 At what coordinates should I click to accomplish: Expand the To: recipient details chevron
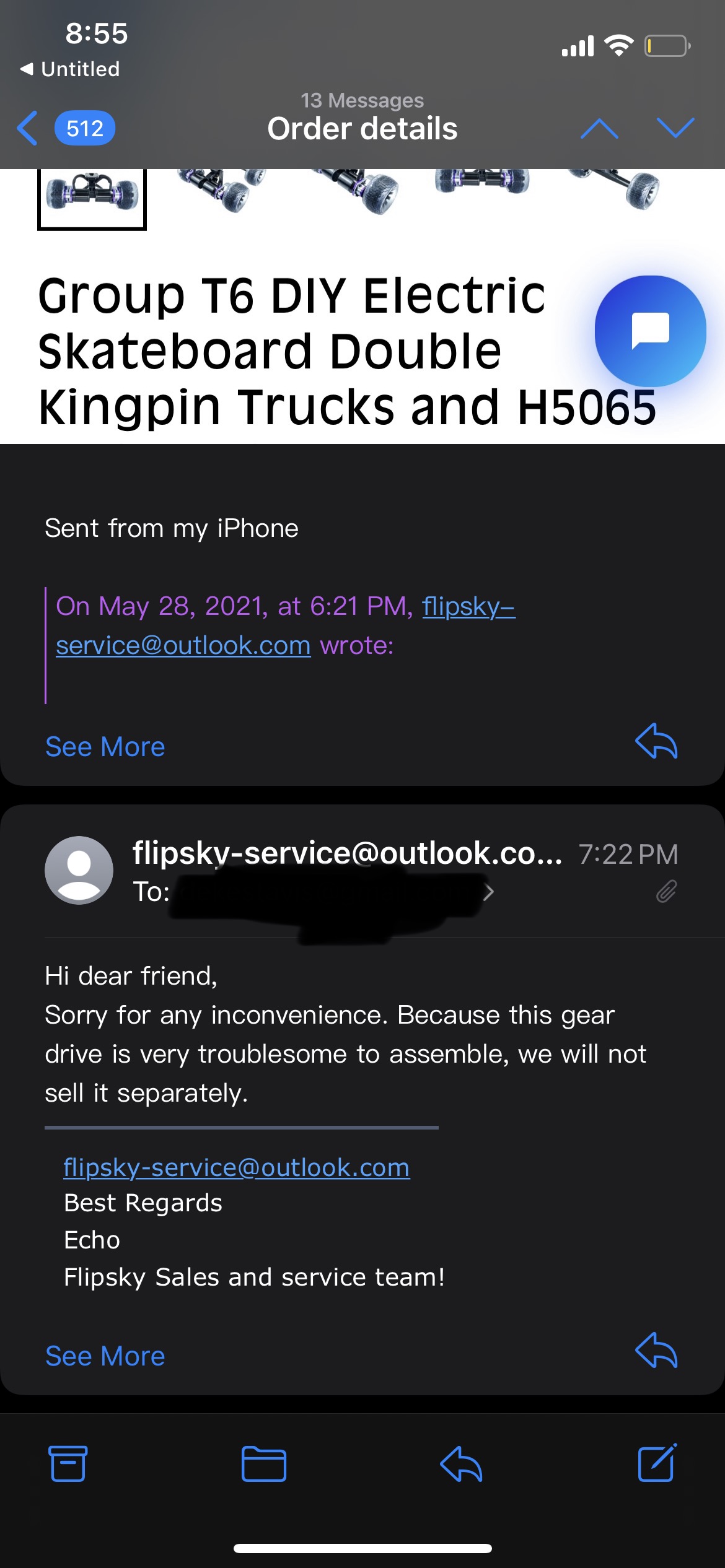489,892
